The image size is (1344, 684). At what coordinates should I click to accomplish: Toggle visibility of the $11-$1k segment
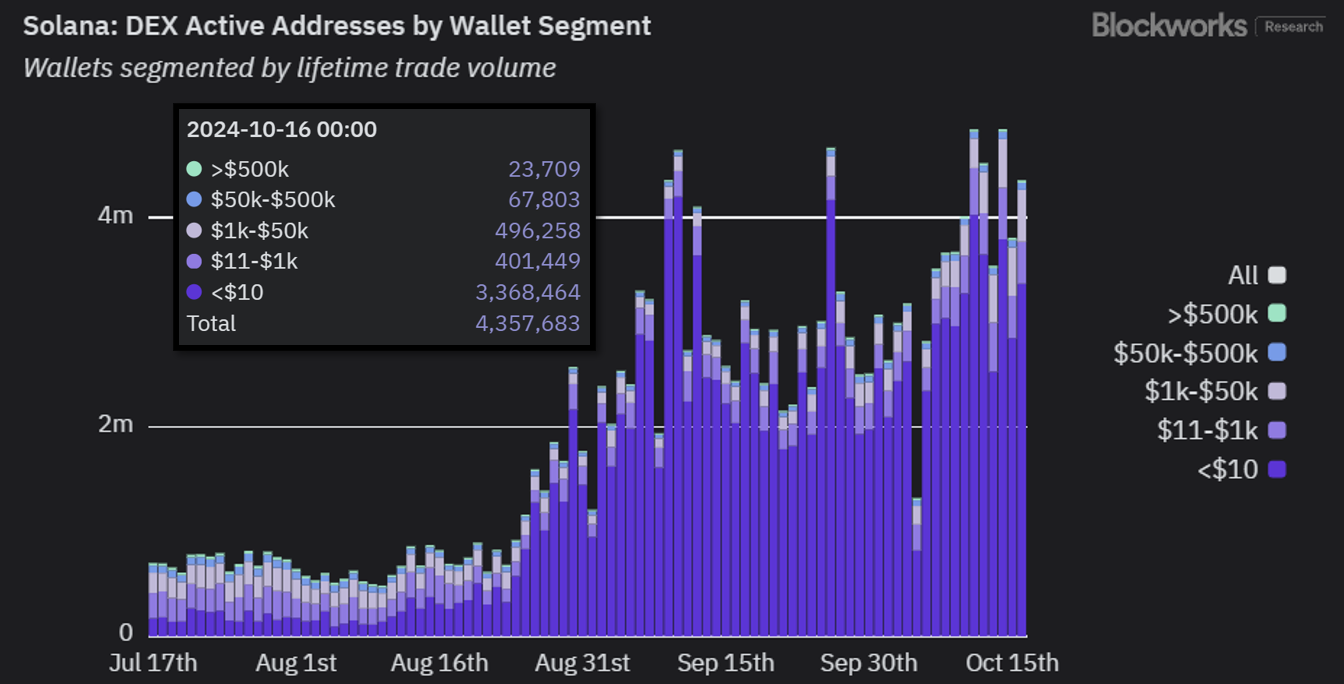pos(1277,430)
